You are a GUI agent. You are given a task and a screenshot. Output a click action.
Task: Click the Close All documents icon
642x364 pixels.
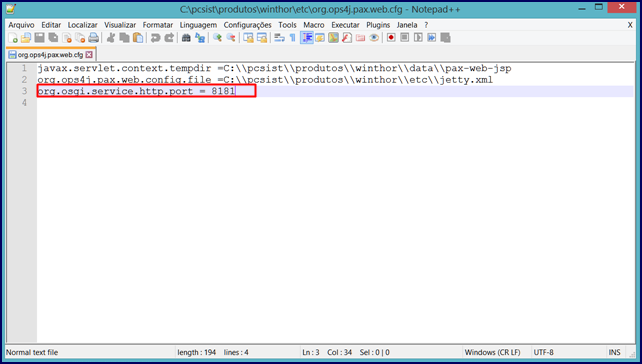(80, 38)
